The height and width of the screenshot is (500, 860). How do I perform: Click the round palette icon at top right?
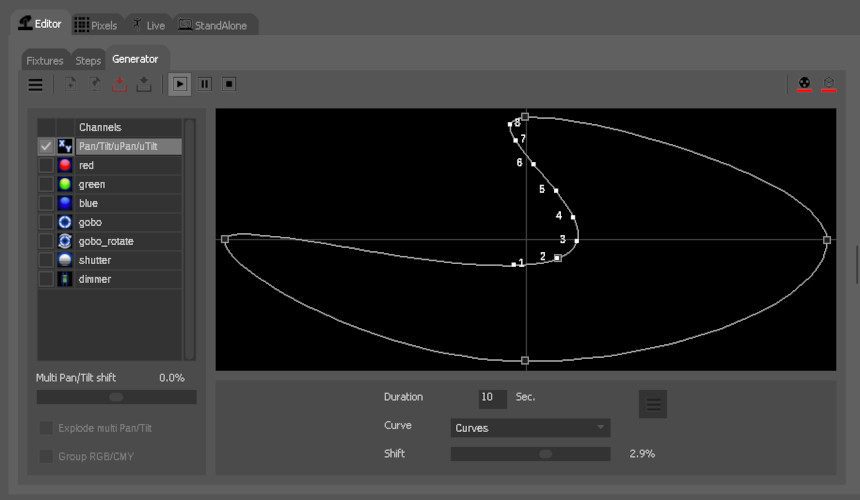(805, 84)
